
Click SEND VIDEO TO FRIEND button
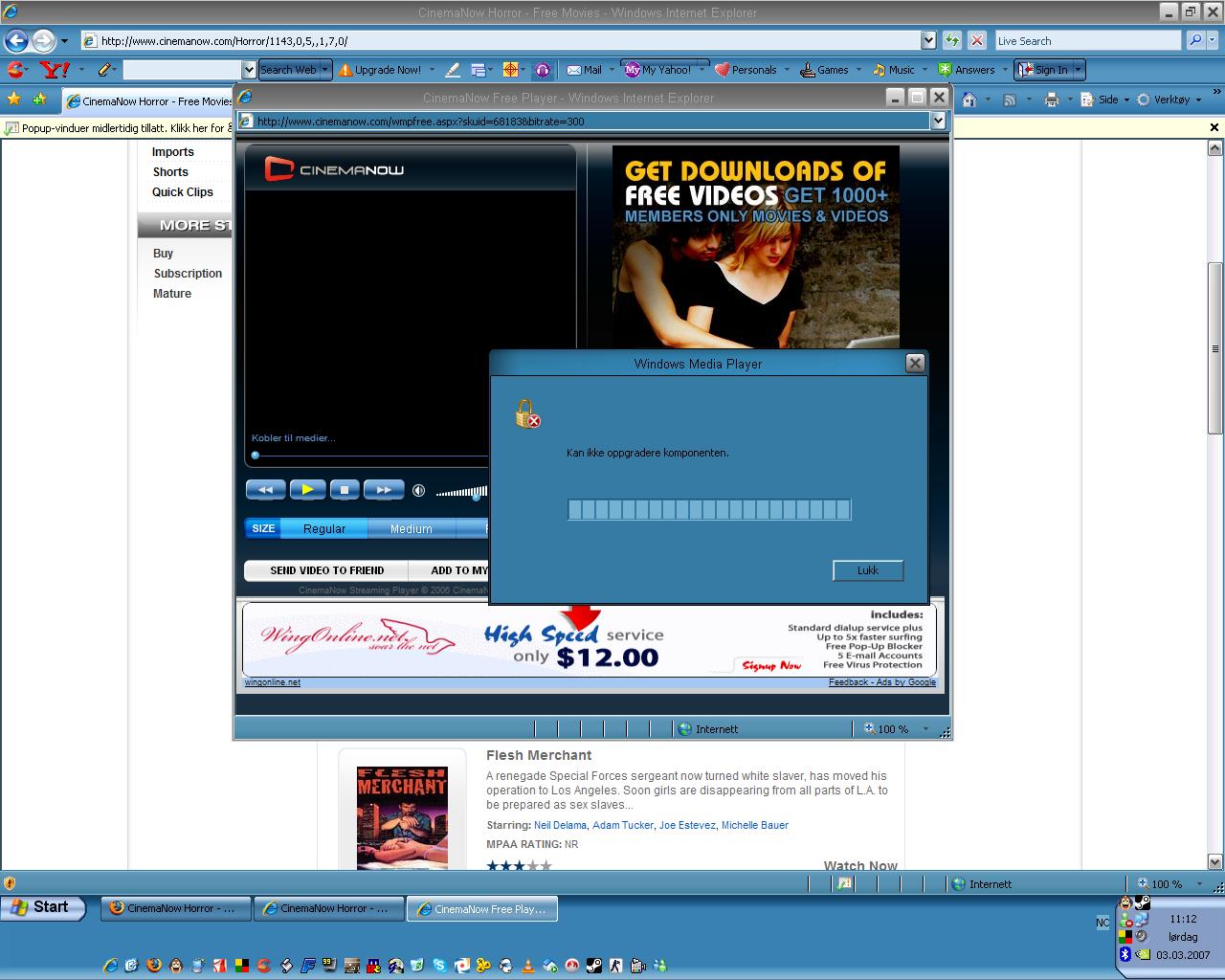[x=326, y=570]
